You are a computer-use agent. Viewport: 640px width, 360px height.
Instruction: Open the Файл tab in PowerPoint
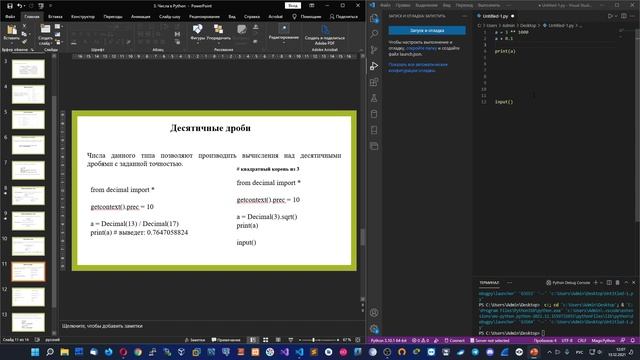10,17
